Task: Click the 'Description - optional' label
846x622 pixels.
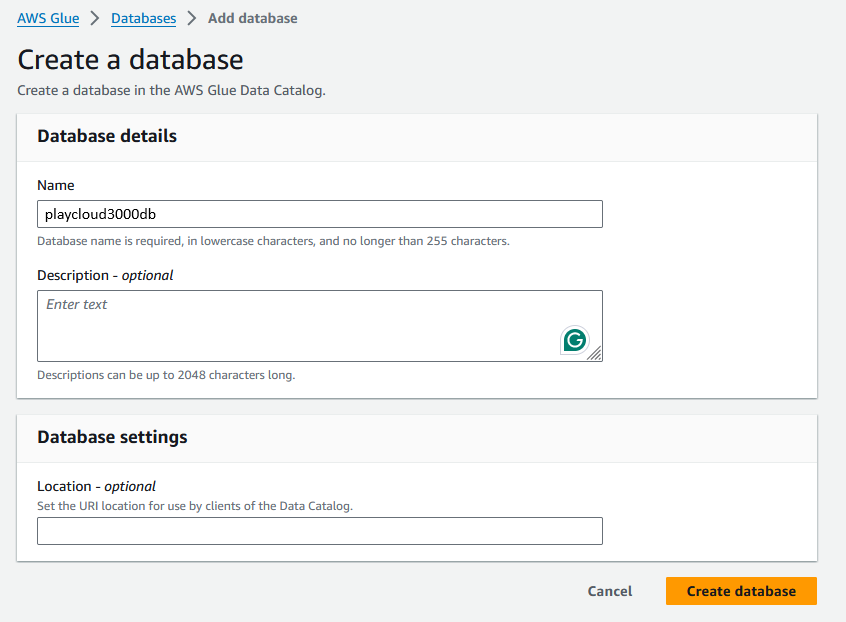Action: (x=105, y=276)
